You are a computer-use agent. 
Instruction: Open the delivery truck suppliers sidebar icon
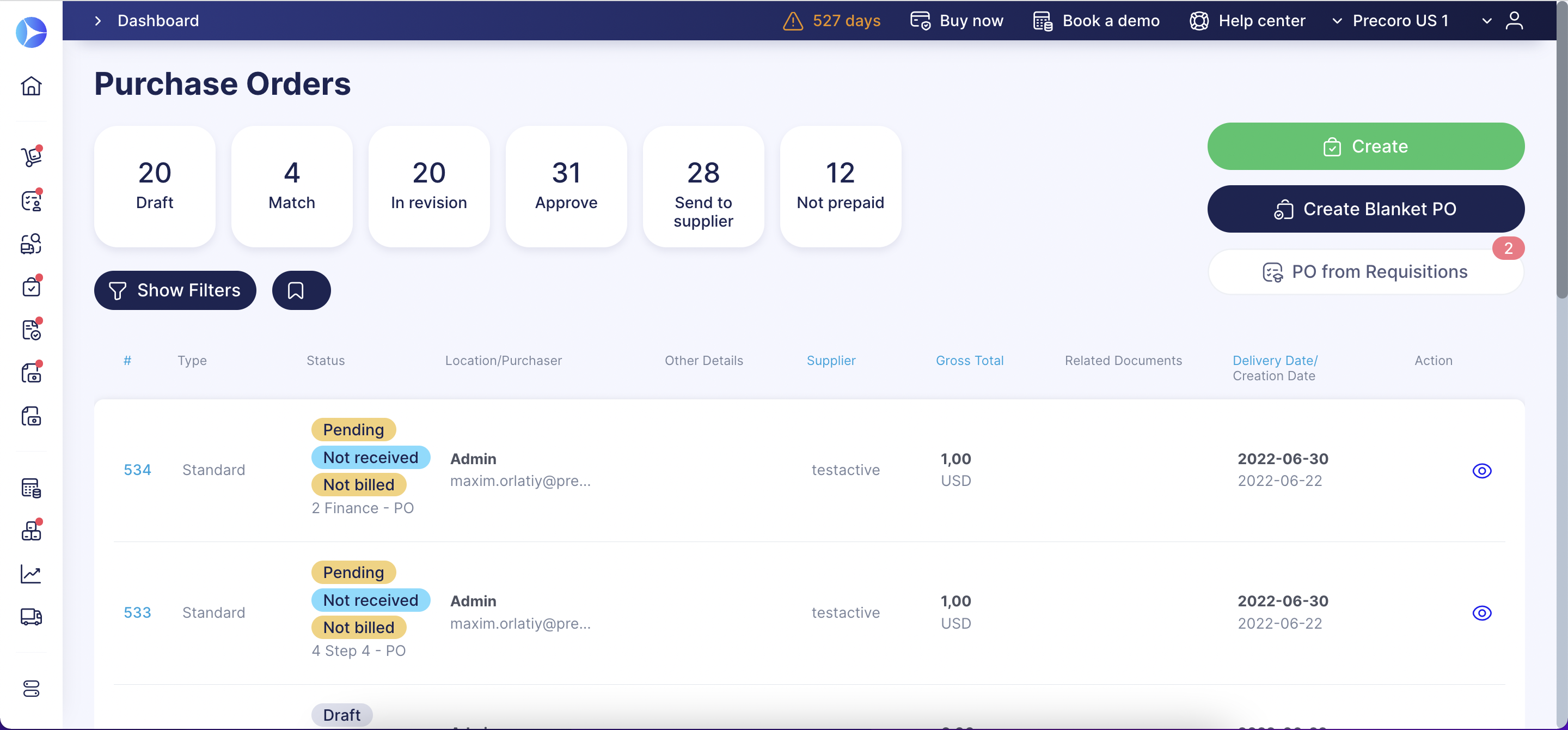pos(31,617)
